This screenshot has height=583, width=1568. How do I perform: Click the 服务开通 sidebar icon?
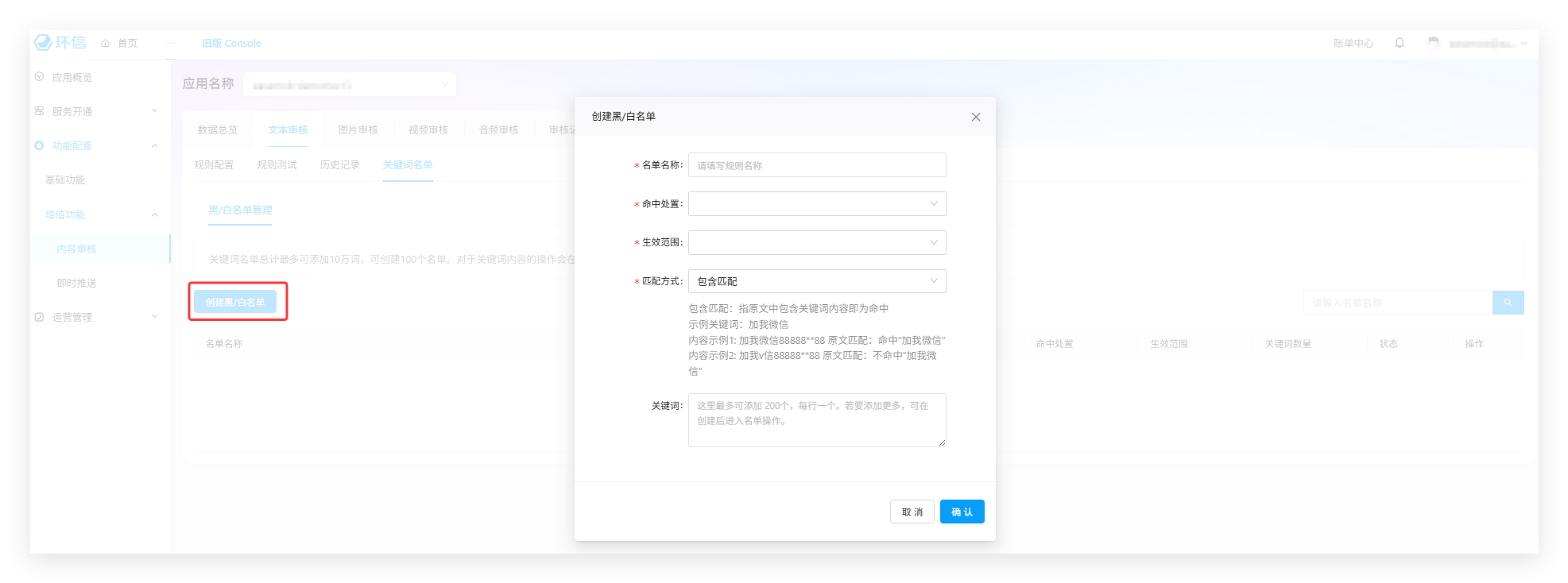(x=39, y=111)
